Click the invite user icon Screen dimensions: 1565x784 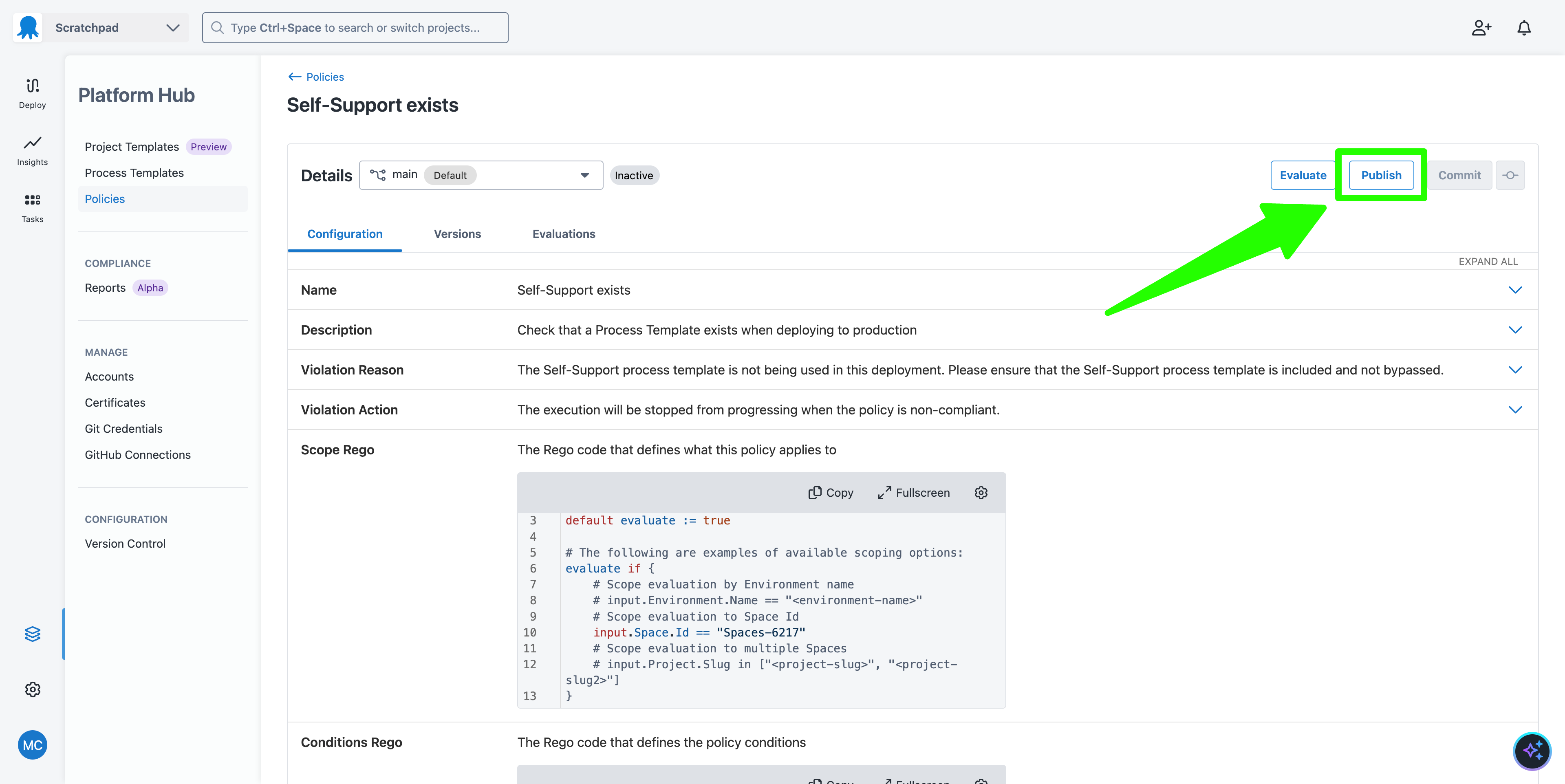click(1481, 28)
